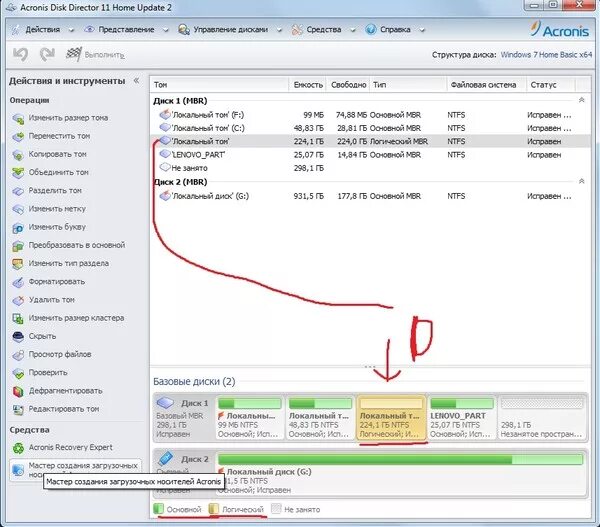Open the Представление menu
Screen dimensions: 600x527
click(126, 29)
